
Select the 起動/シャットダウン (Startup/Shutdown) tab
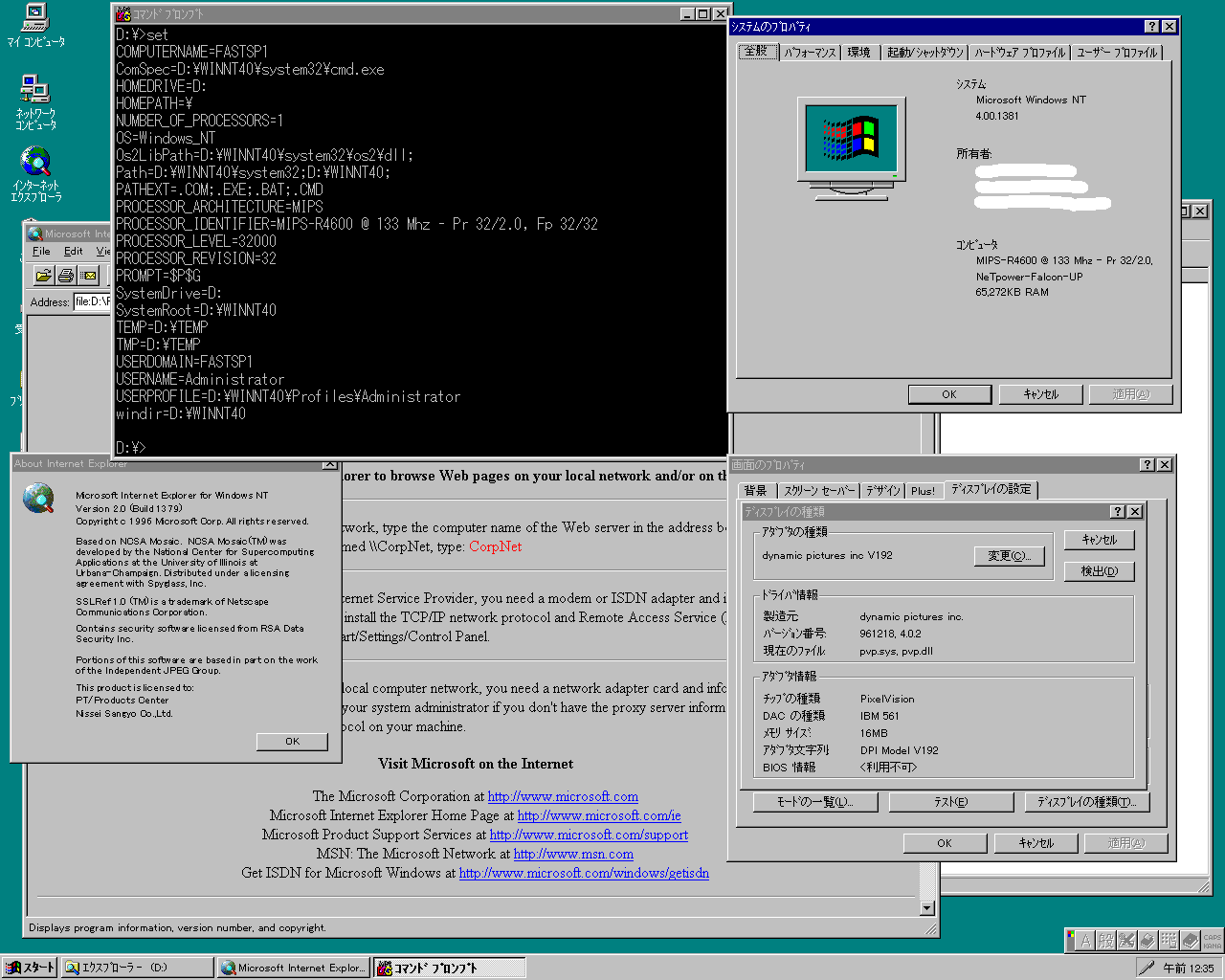tap(924, 53)
